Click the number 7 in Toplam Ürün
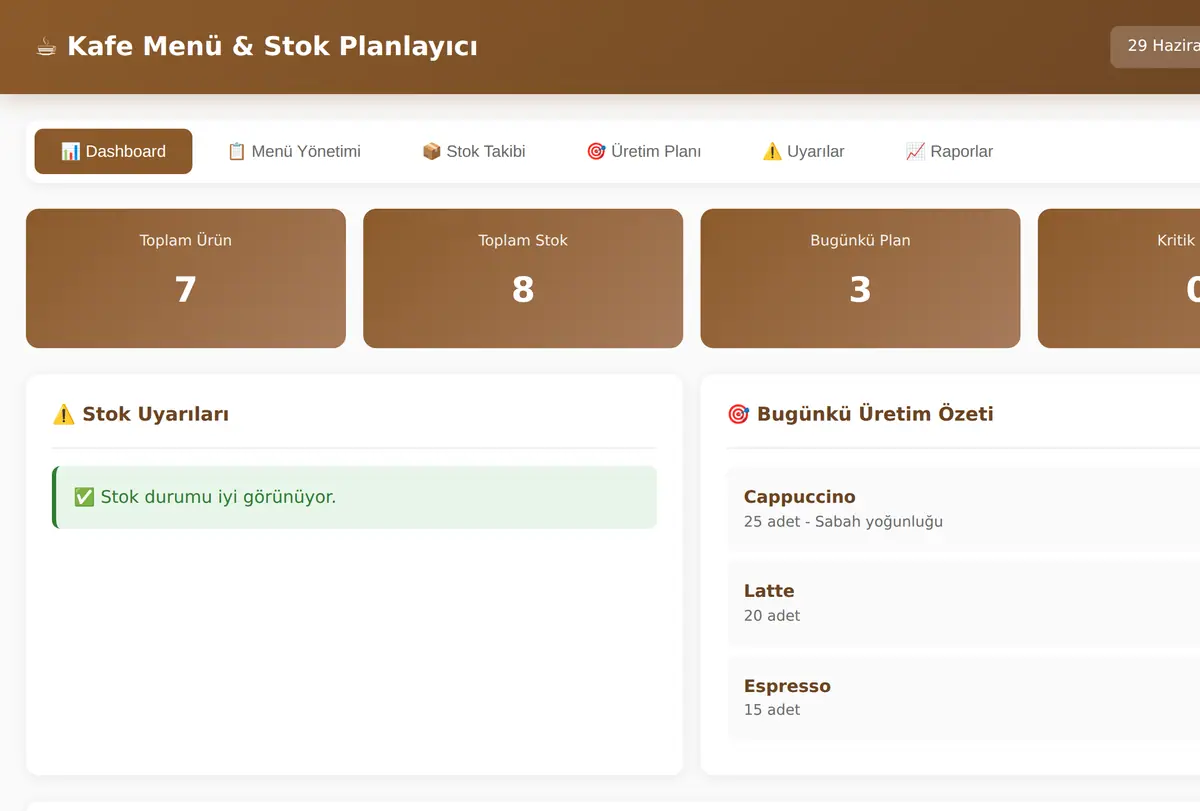Screen dimensions: 1200x811 pos(186,289)
